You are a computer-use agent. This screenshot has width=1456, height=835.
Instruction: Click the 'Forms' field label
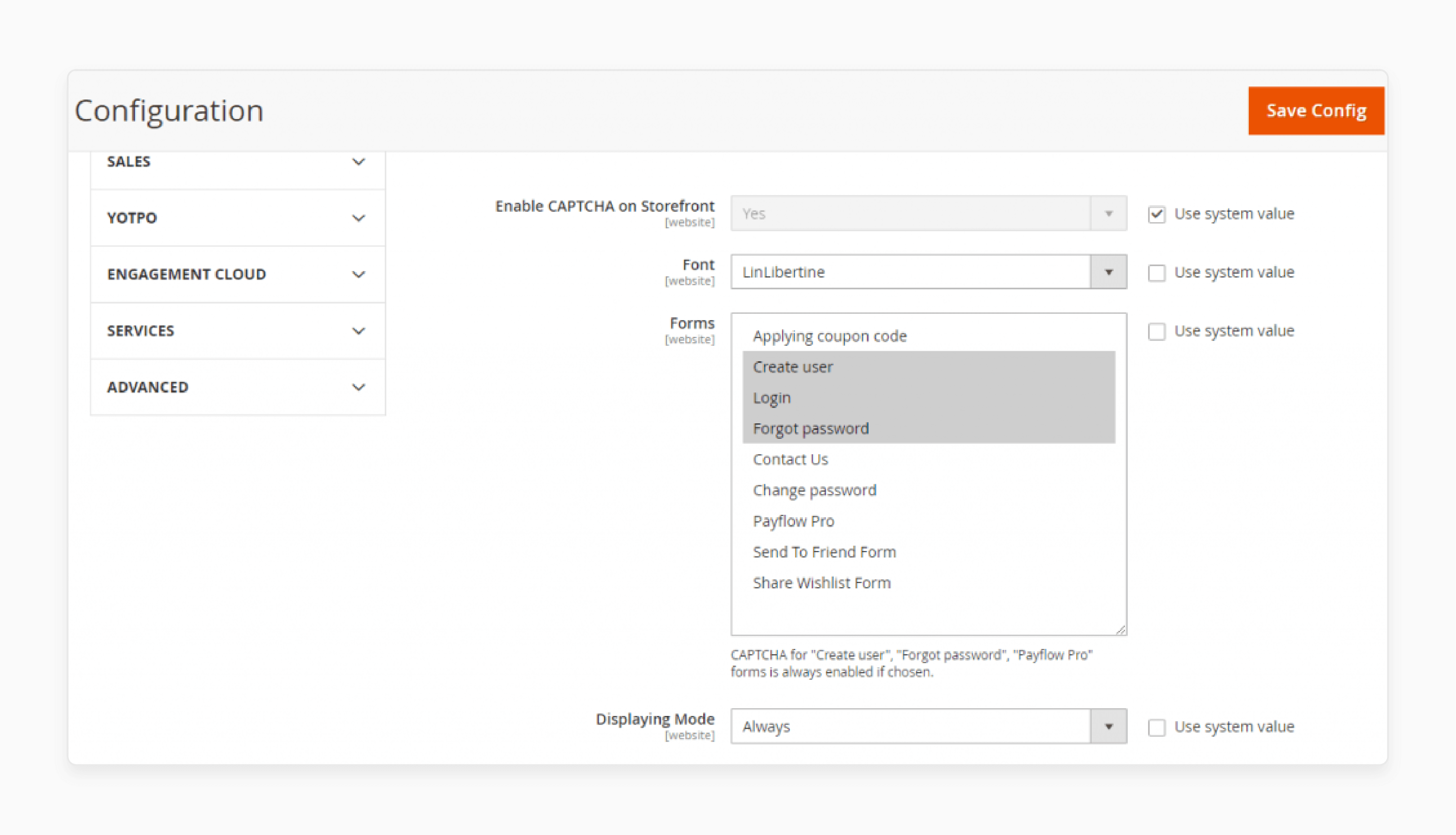[x=692, y=323]
